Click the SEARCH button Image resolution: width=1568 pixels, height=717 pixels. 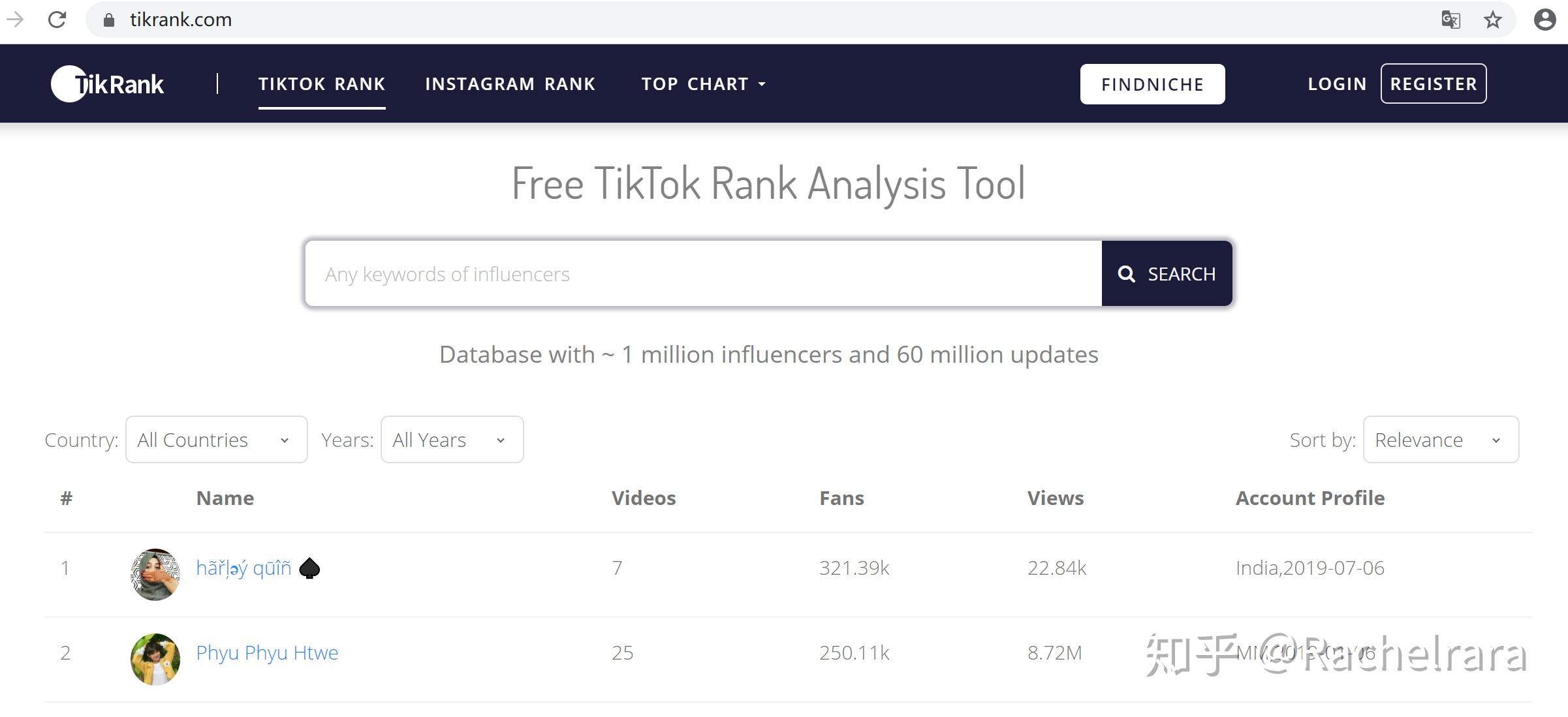point(1167,273)
